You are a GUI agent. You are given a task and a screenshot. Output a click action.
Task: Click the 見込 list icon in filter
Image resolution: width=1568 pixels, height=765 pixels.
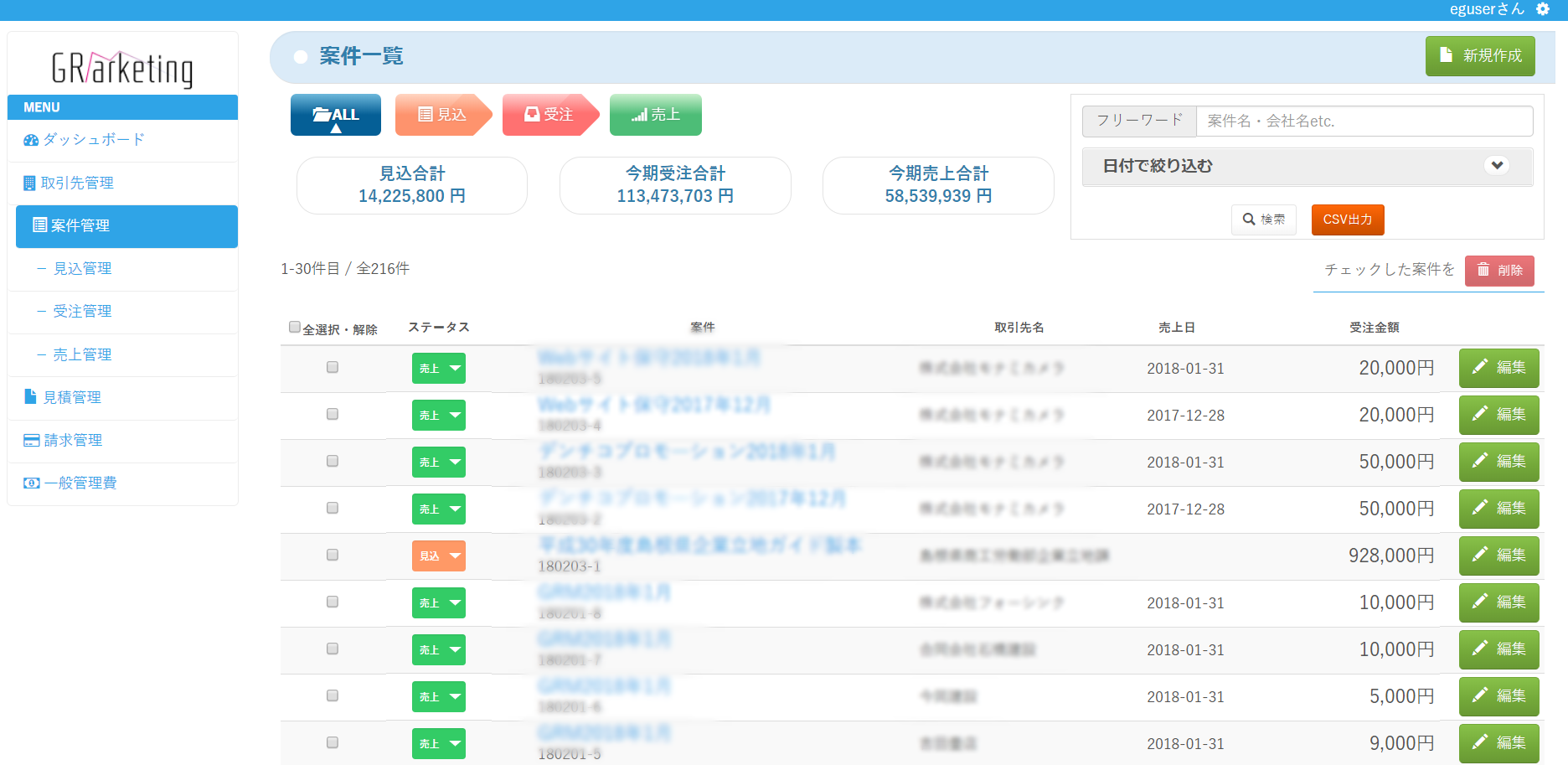(426, 115)
